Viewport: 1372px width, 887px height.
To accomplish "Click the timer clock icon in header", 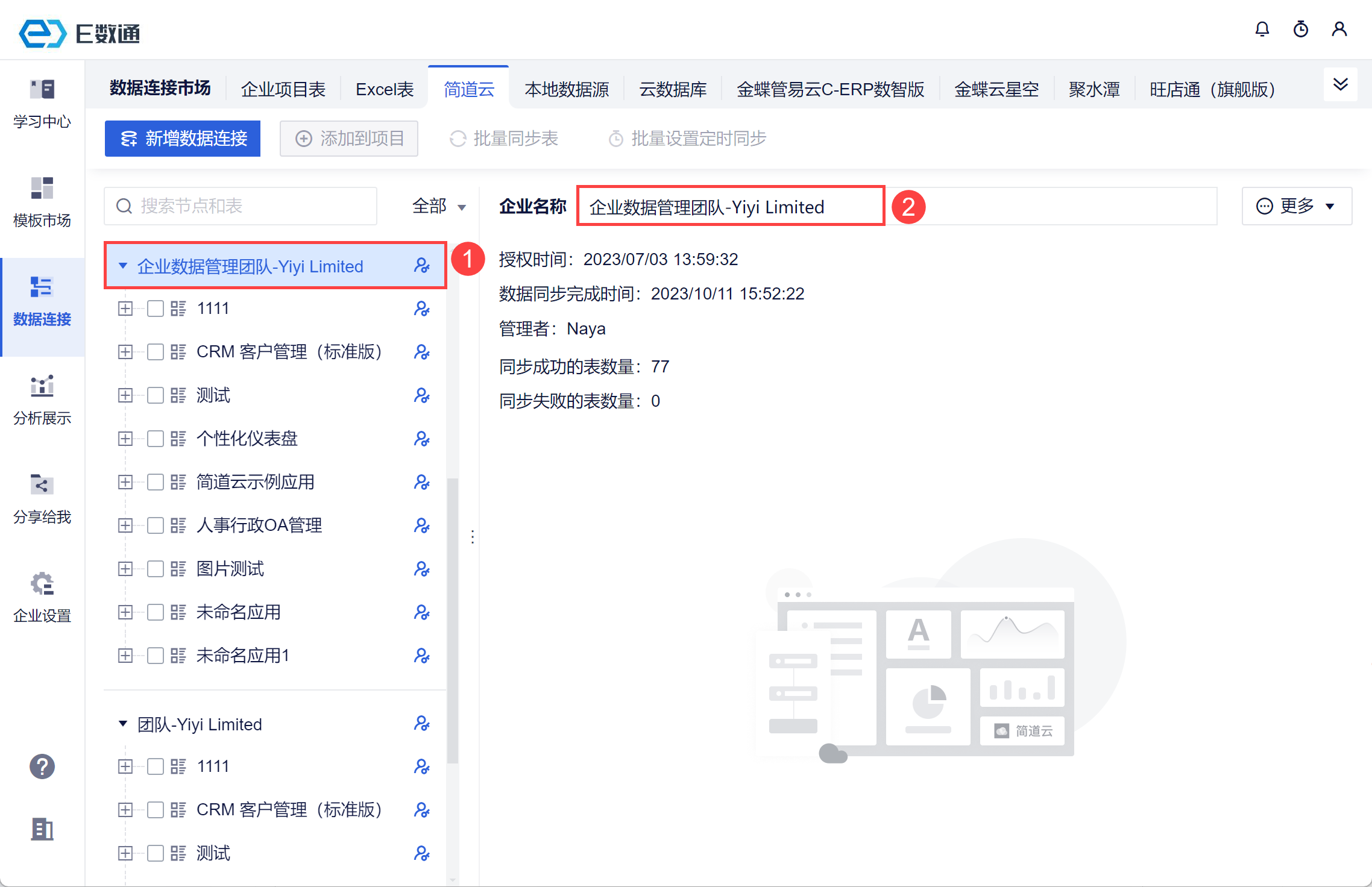I will click(1301, 29).
